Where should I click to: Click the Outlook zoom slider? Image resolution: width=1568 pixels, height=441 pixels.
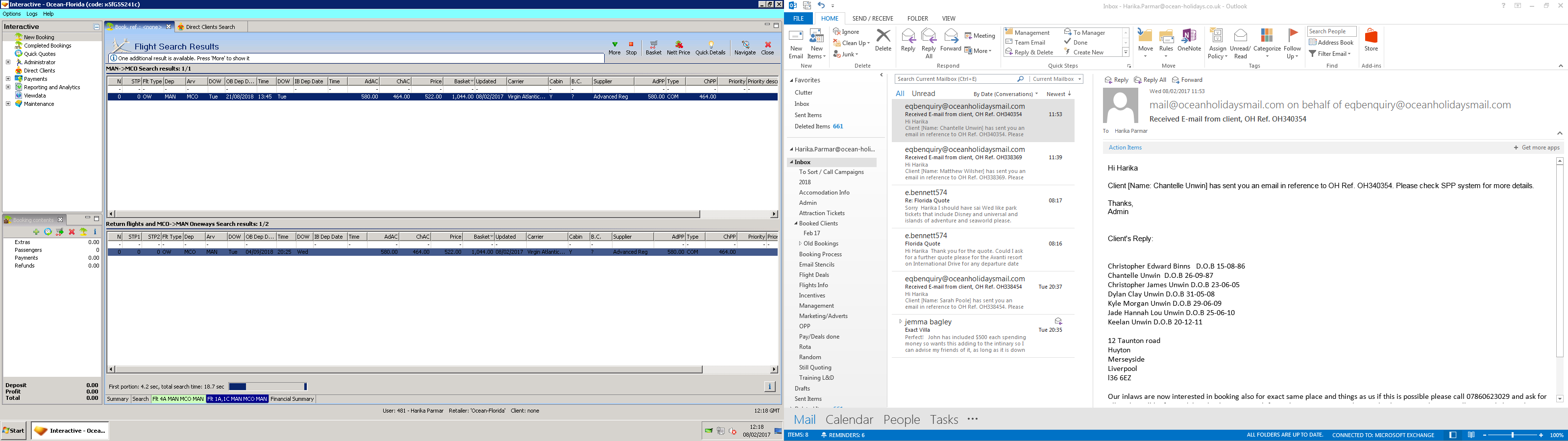tap(1512, 435)
